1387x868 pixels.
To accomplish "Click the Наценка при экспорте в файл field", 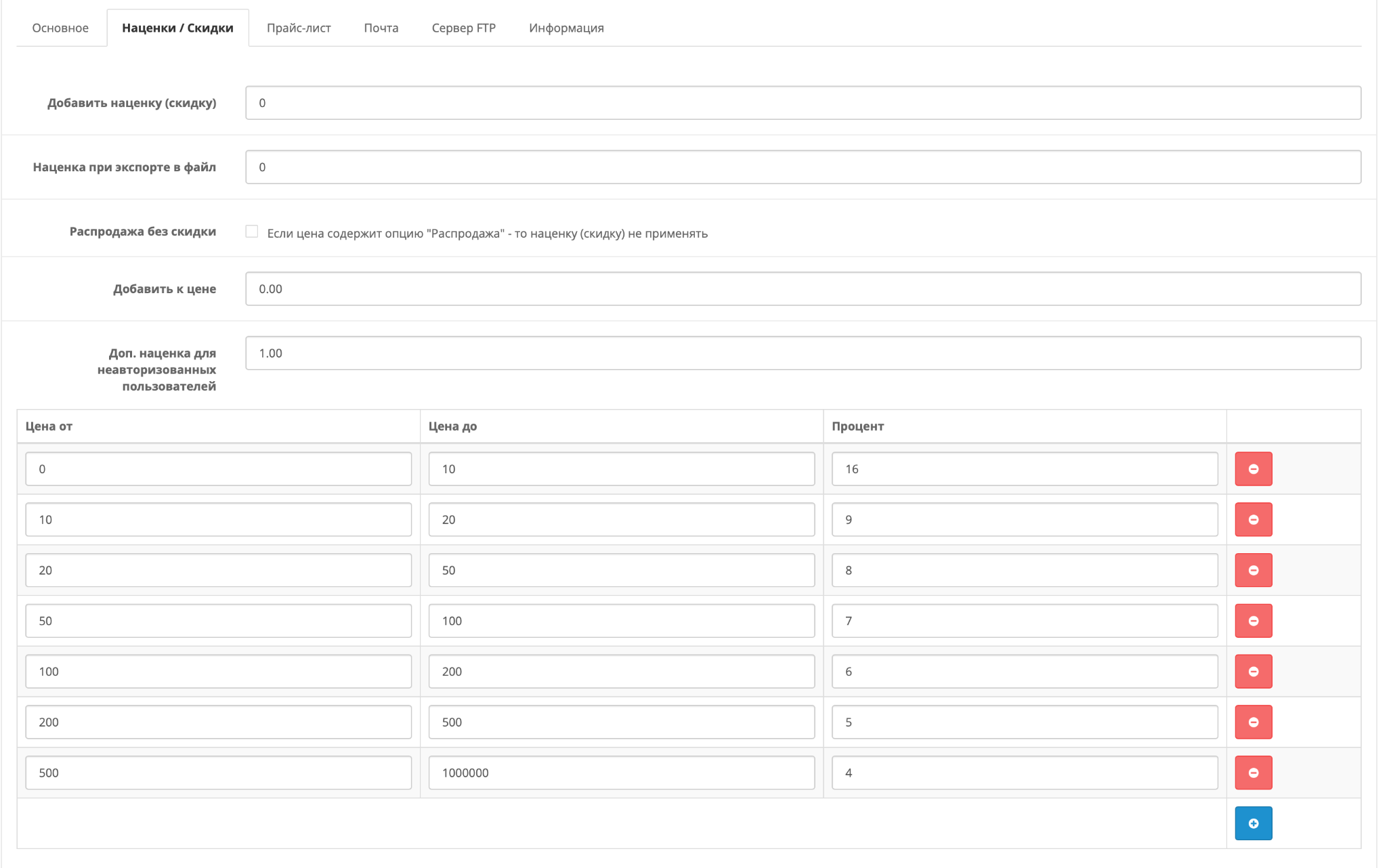I will click(x=803, y=167).
